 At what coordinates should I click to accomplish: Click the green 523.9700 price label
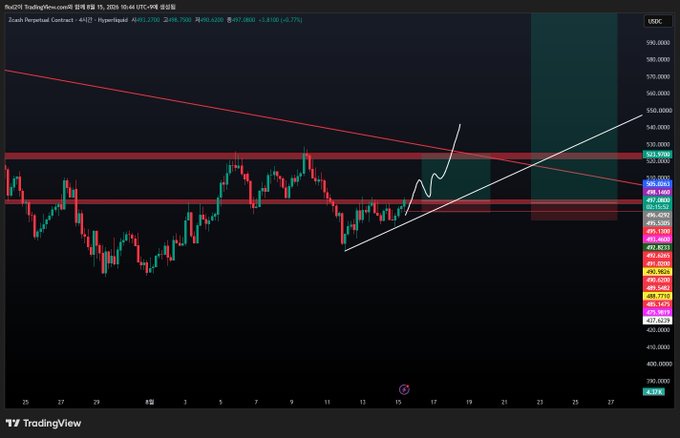pos(657,154)
